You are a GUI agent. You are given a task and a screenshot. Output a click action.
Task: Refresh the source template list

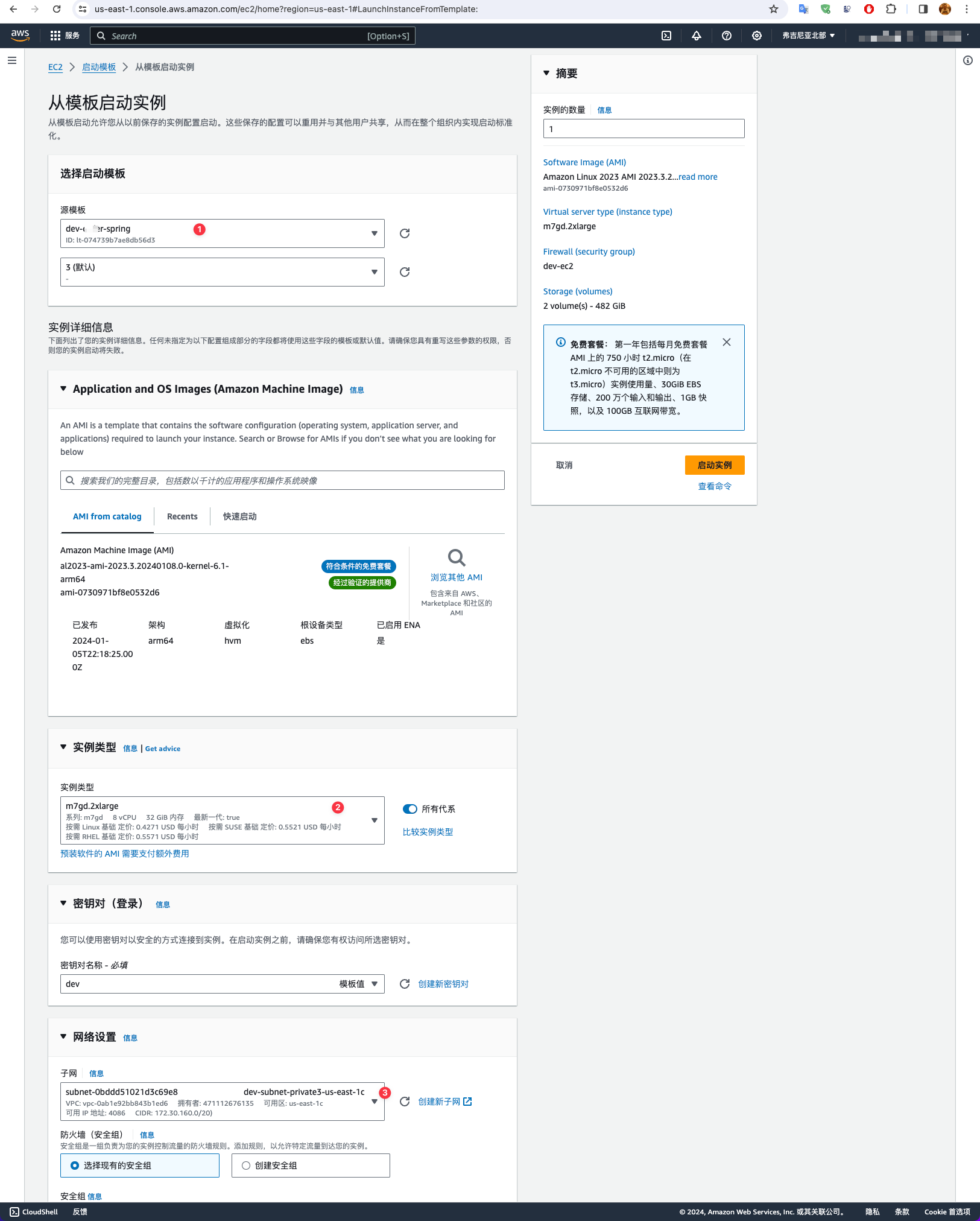pos(405,233)
